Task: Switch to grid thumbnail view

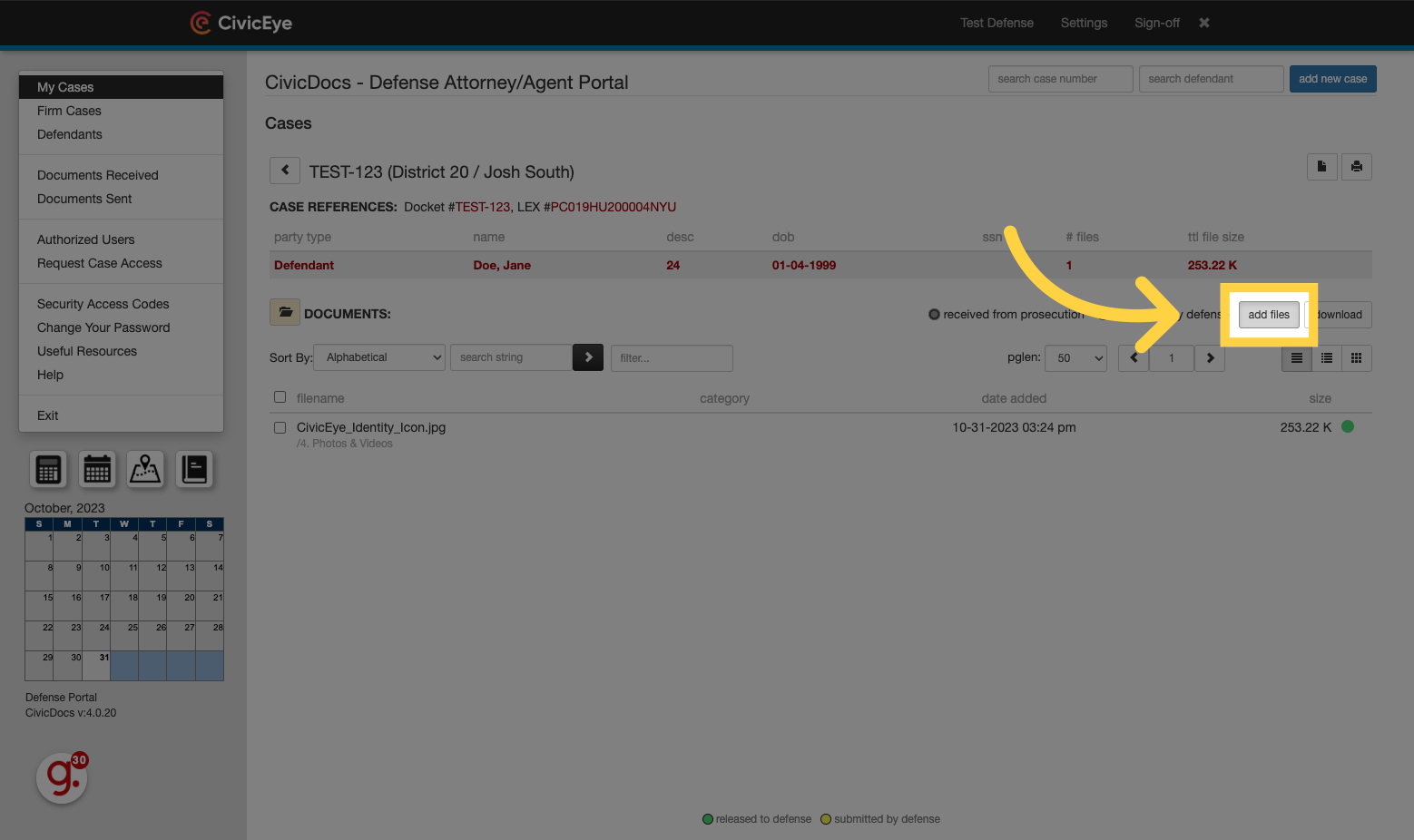Action: pos(1357,358)
